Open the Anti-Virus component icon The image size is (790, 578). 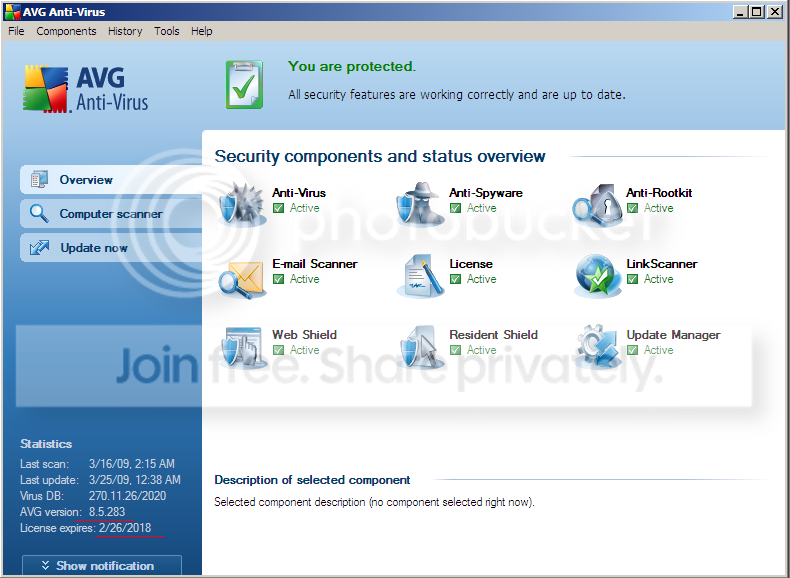point(242,205)
